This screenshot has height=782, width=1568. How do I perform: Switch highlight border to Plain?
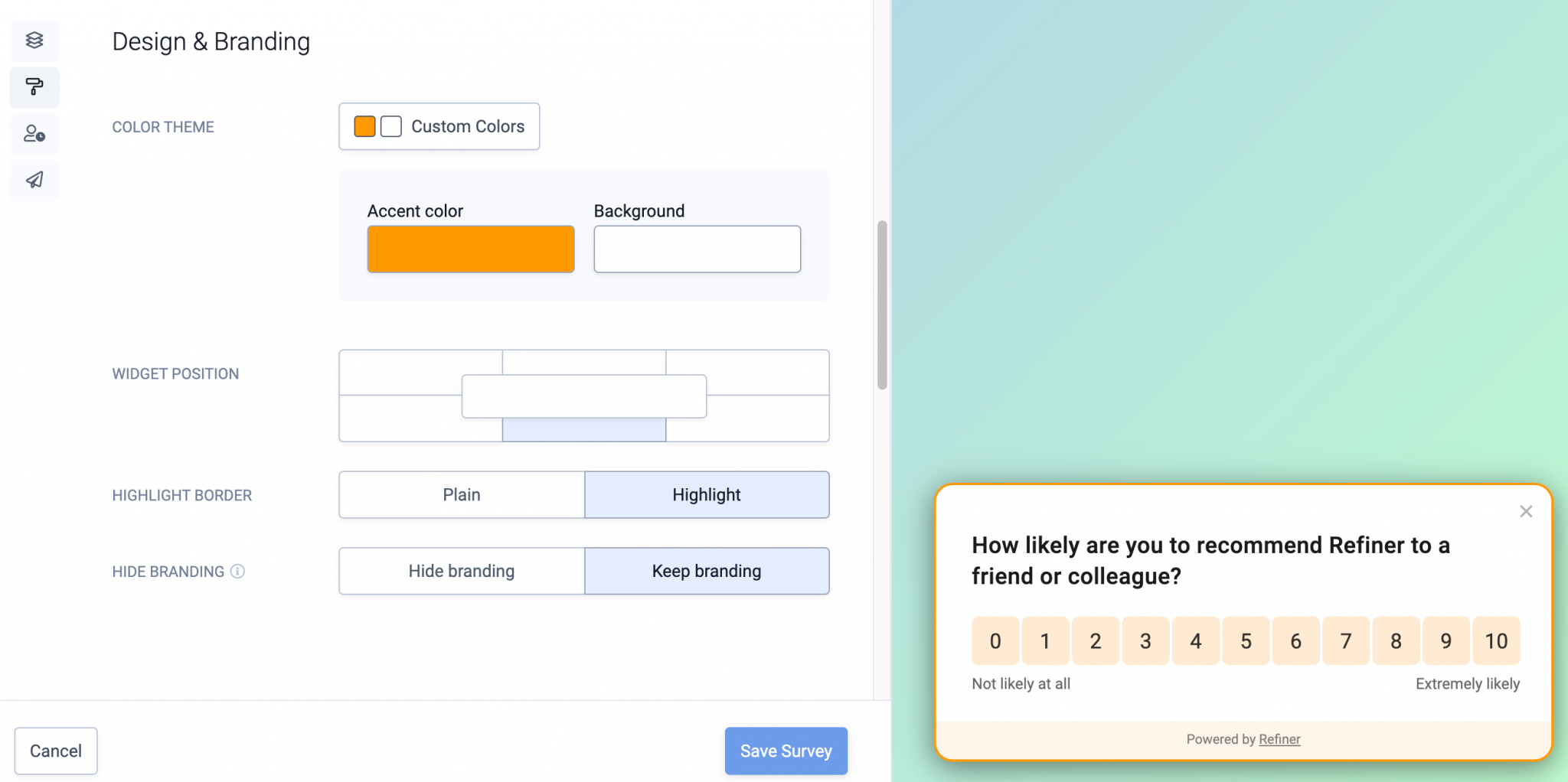click(461, 494)
